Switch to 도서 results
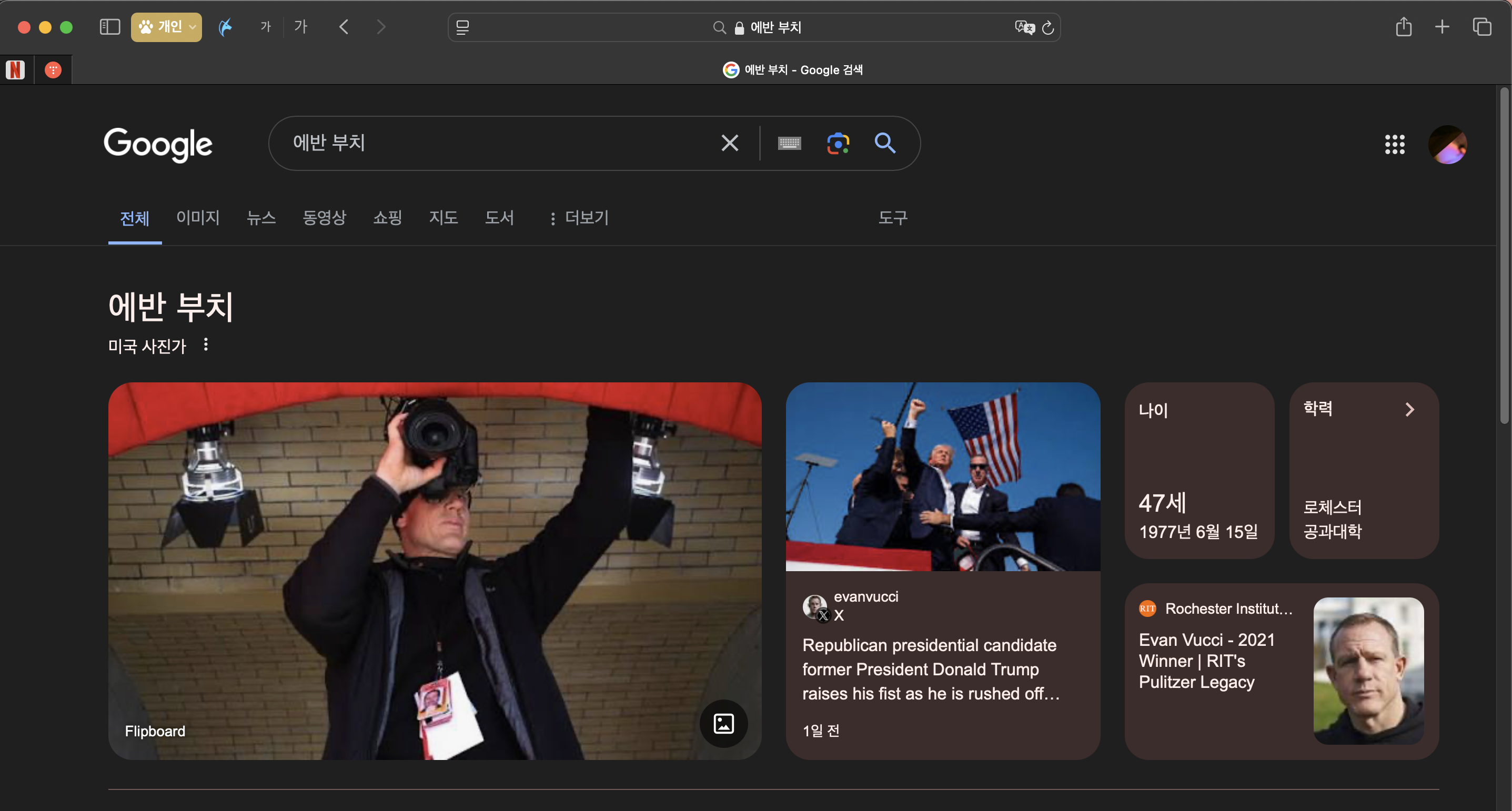Screen dimensions: 1512x811 (x=499, y=218)
